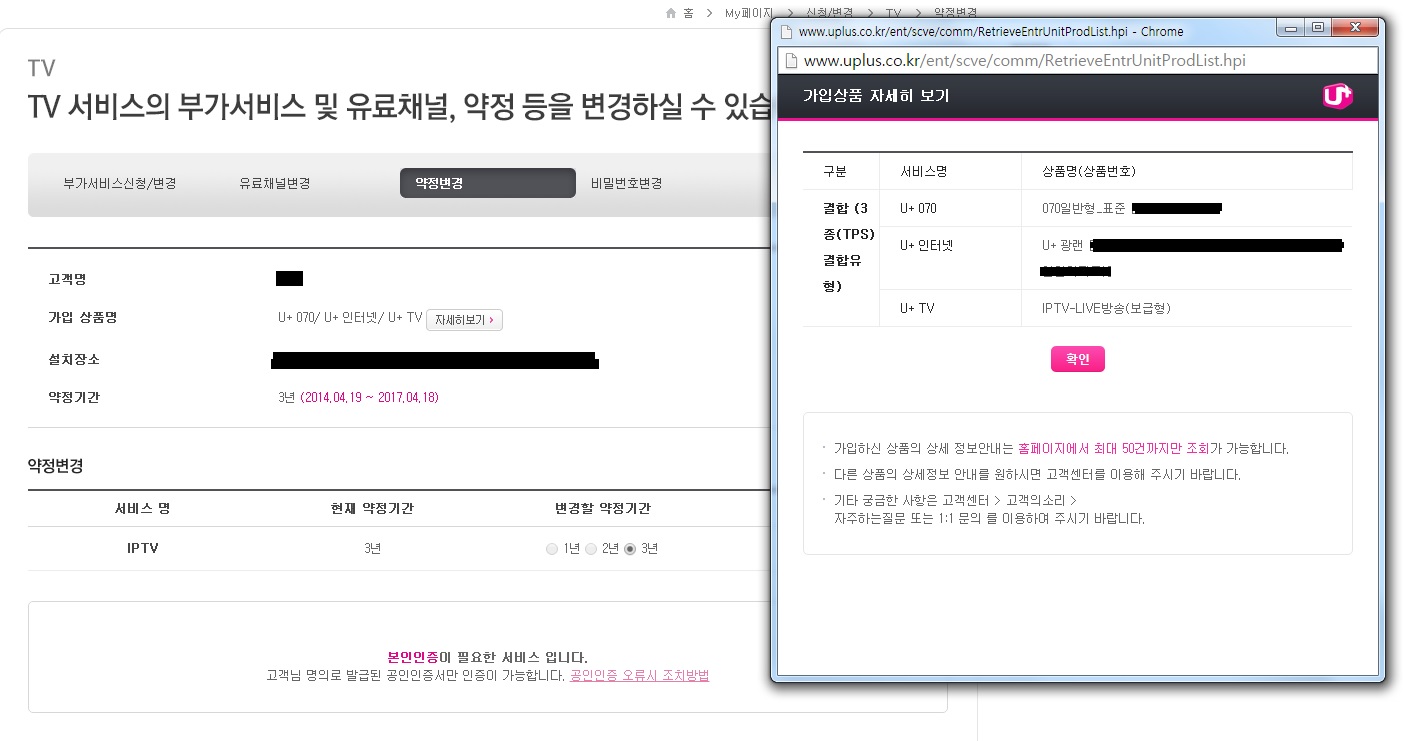Go to the 비밀번호변경 tab
The width and height of the screenshot is (1407, 741).
click(x=626, y=183)
